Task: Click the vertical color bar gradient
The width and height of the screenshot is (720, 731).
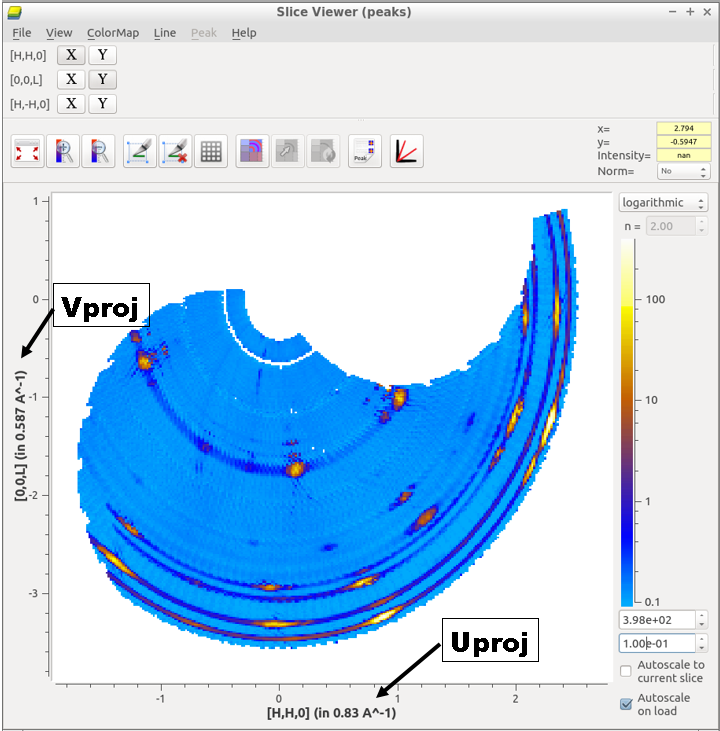Action: click(628, 420)
